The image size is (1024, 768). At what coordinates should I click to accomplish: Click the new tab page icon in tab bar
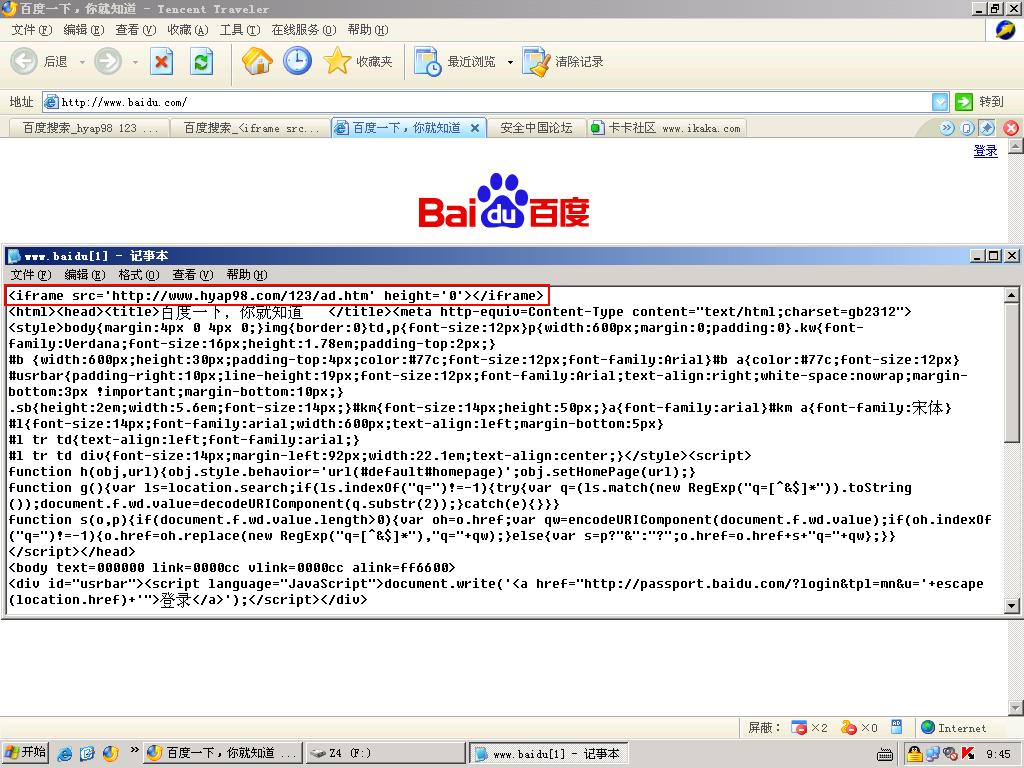coord(967,128)
